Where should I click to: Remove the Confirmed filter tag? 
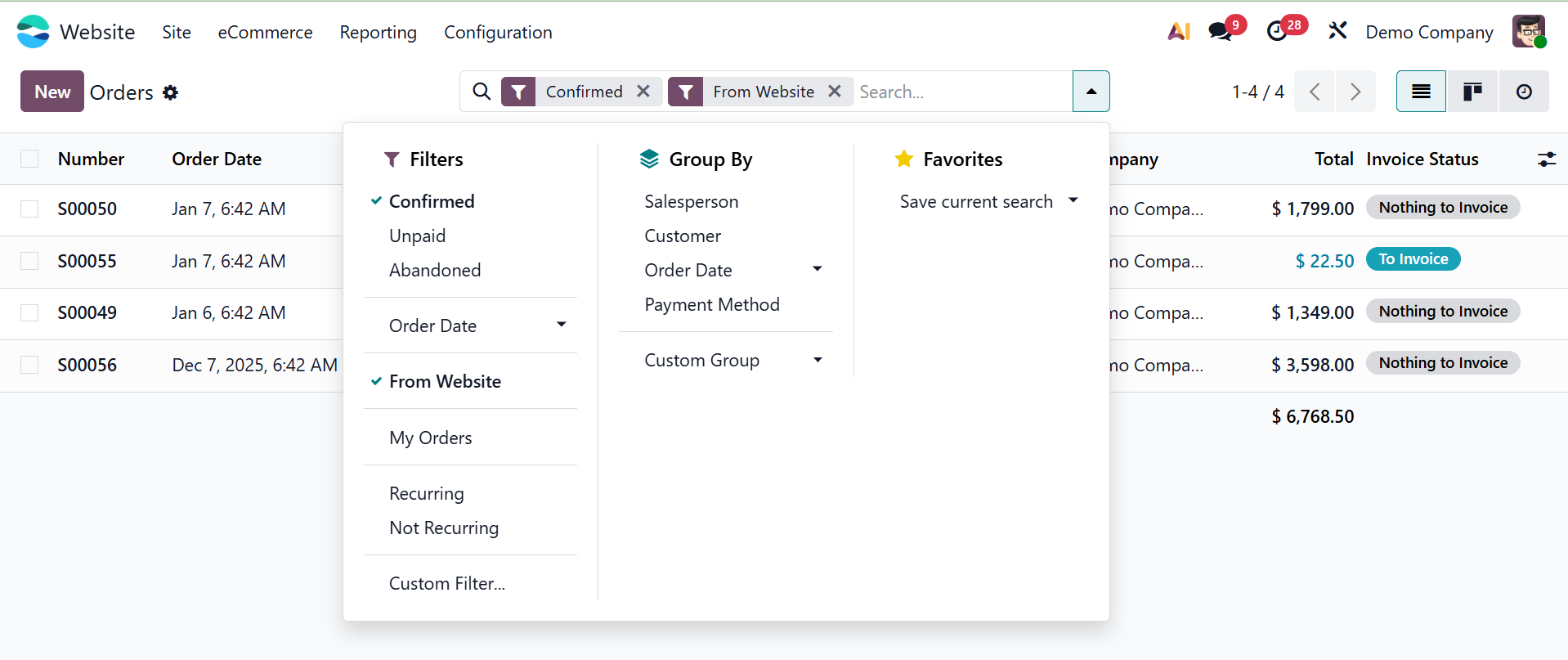[x=643, y=92]
